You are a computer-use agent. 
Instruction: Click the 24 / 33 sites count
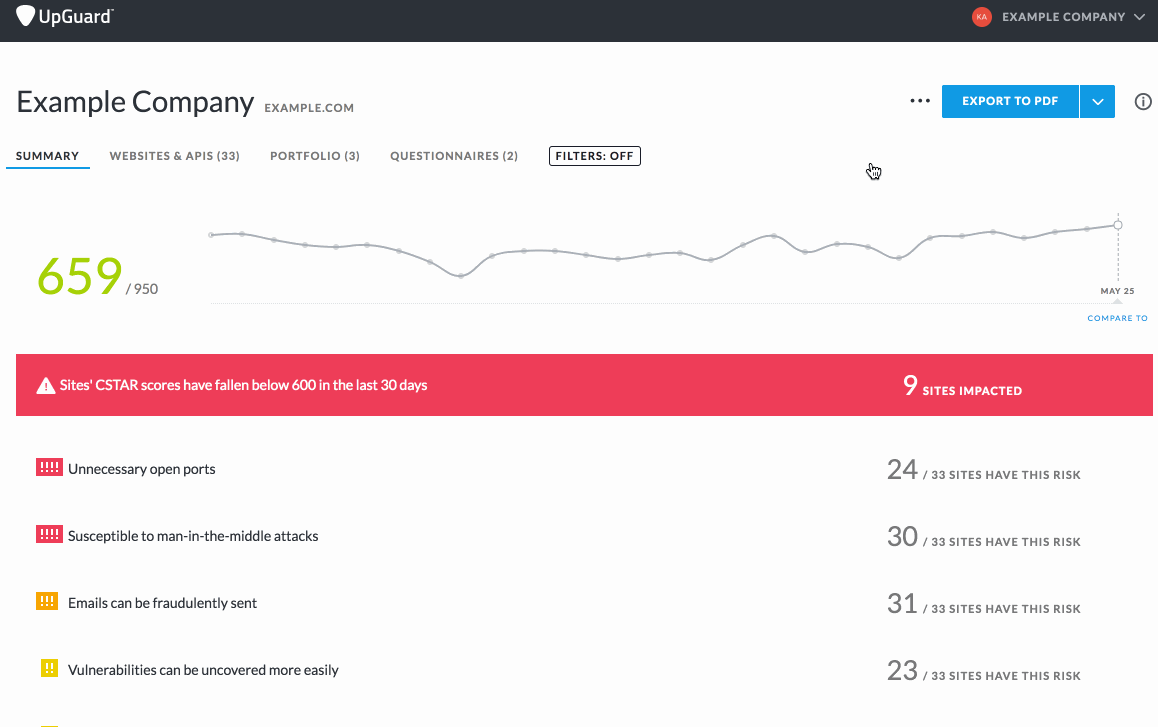[983, 470]
